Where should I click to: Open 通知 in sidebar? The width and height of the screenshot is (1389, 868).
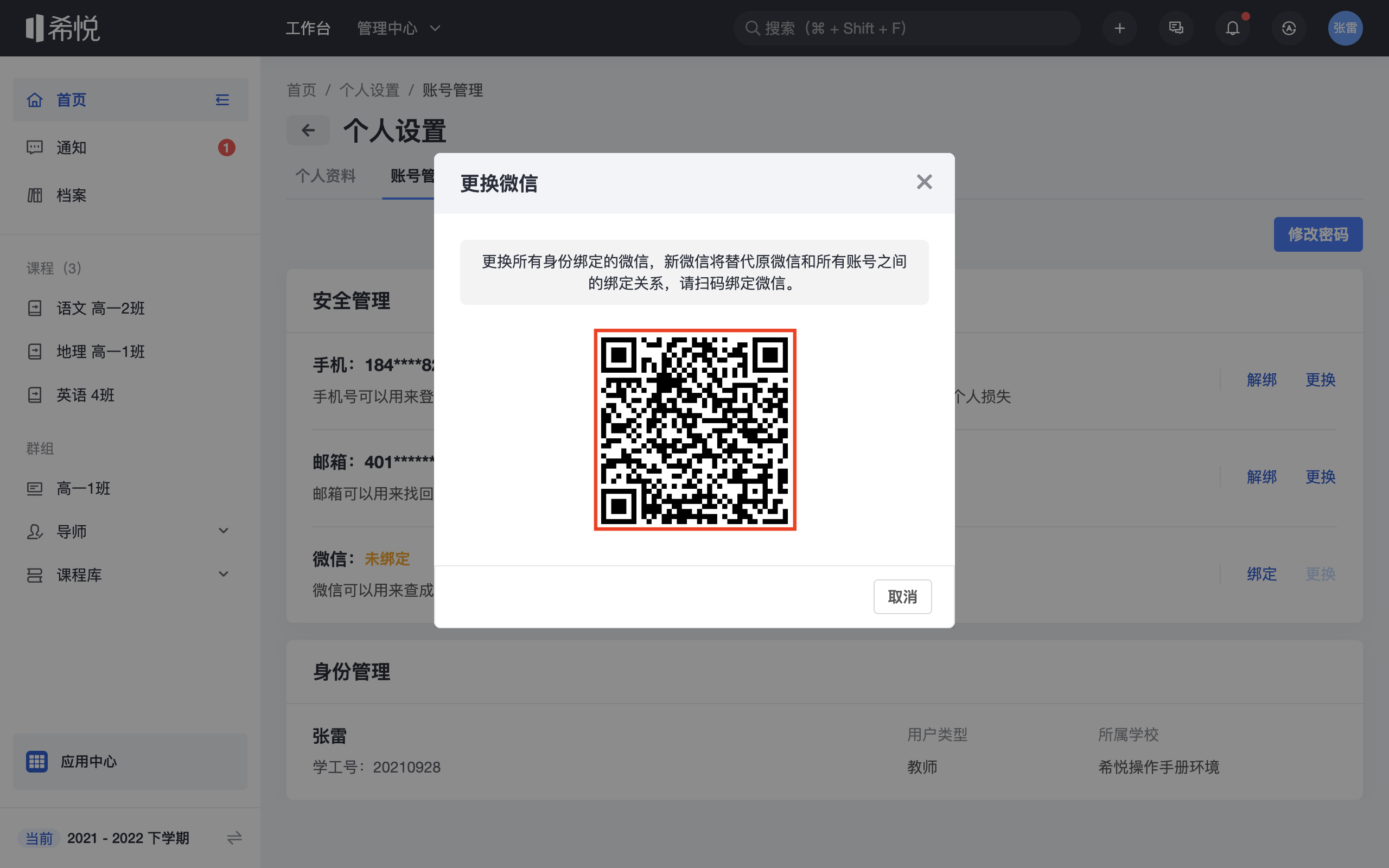coord(130,148)
